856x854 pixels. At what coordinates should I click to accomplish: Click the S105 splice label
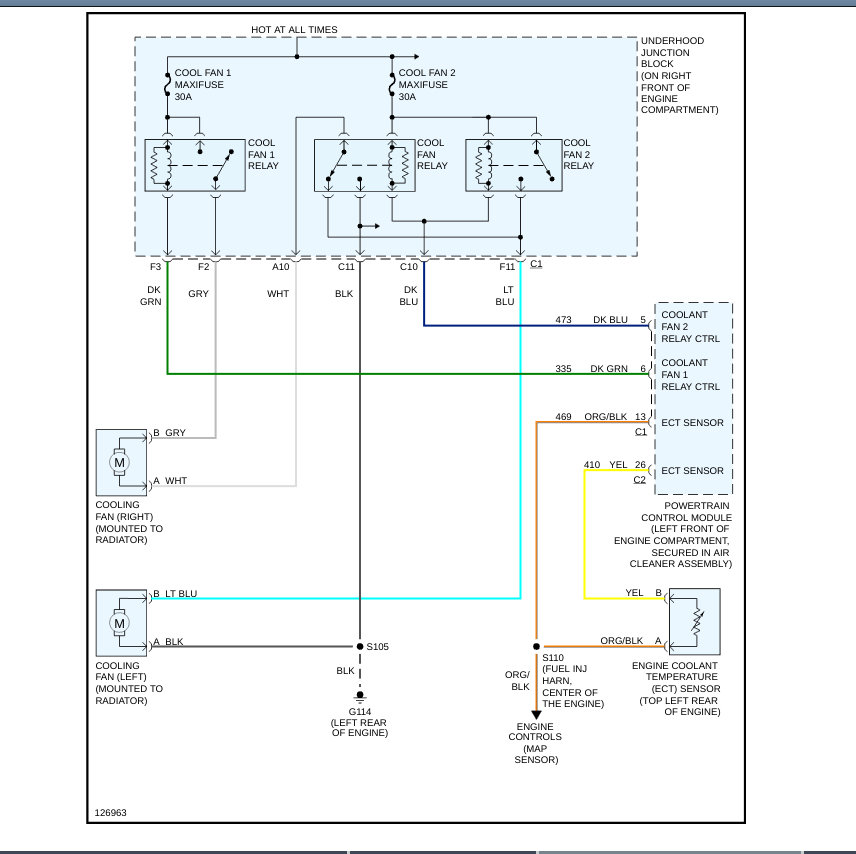coord(378,647)
